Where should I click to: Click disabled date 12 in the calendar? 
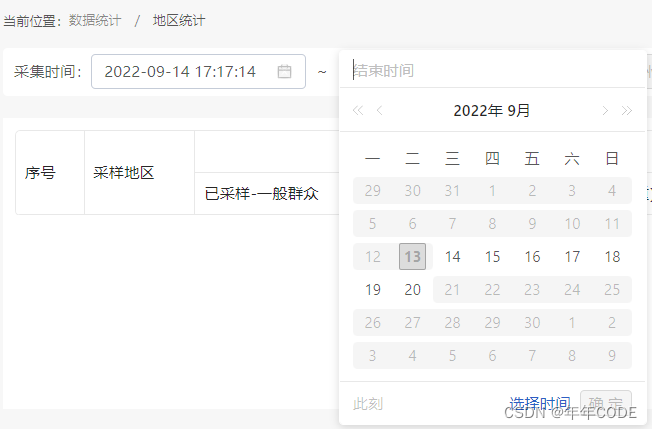click(373, 256)
